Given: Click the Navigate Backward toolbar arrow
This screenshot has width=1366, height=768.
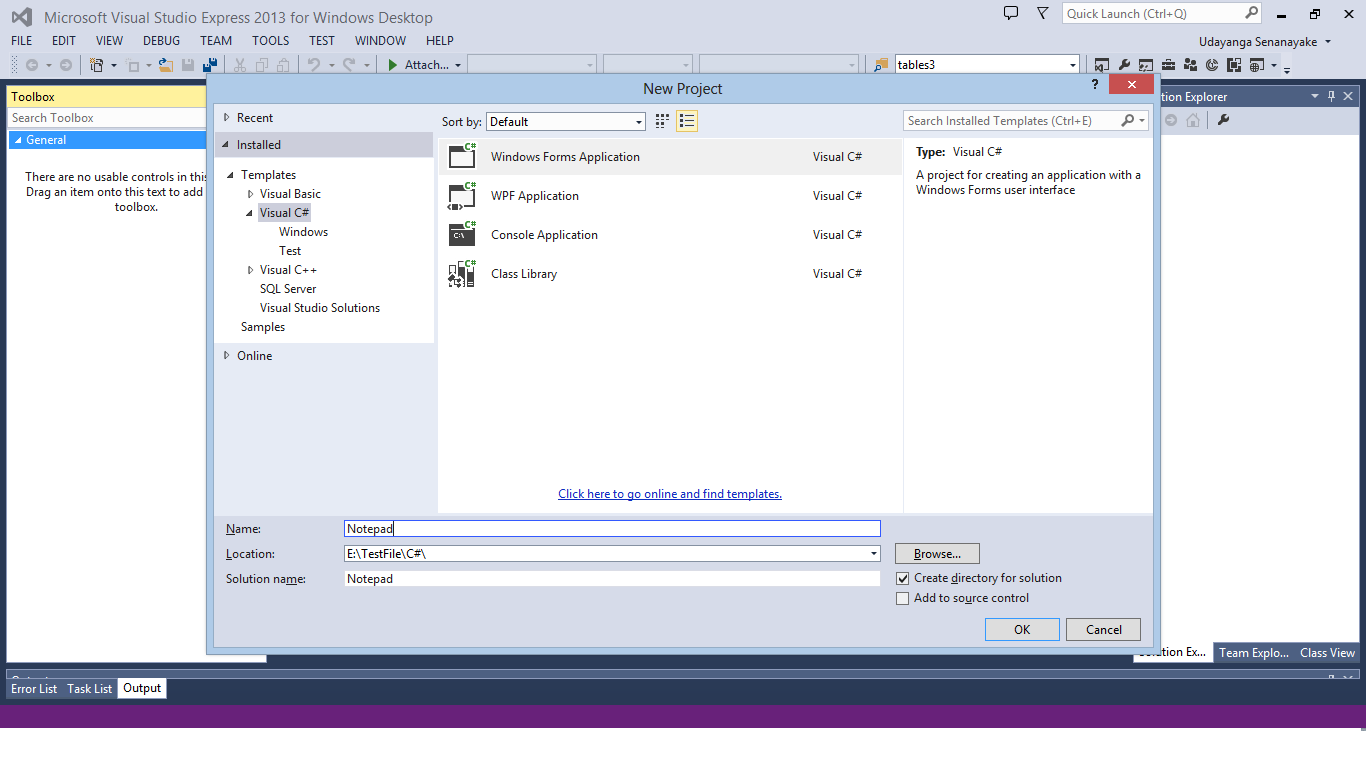Looking at the screenshot, I should pyautogui.click(x=32, y=65).
